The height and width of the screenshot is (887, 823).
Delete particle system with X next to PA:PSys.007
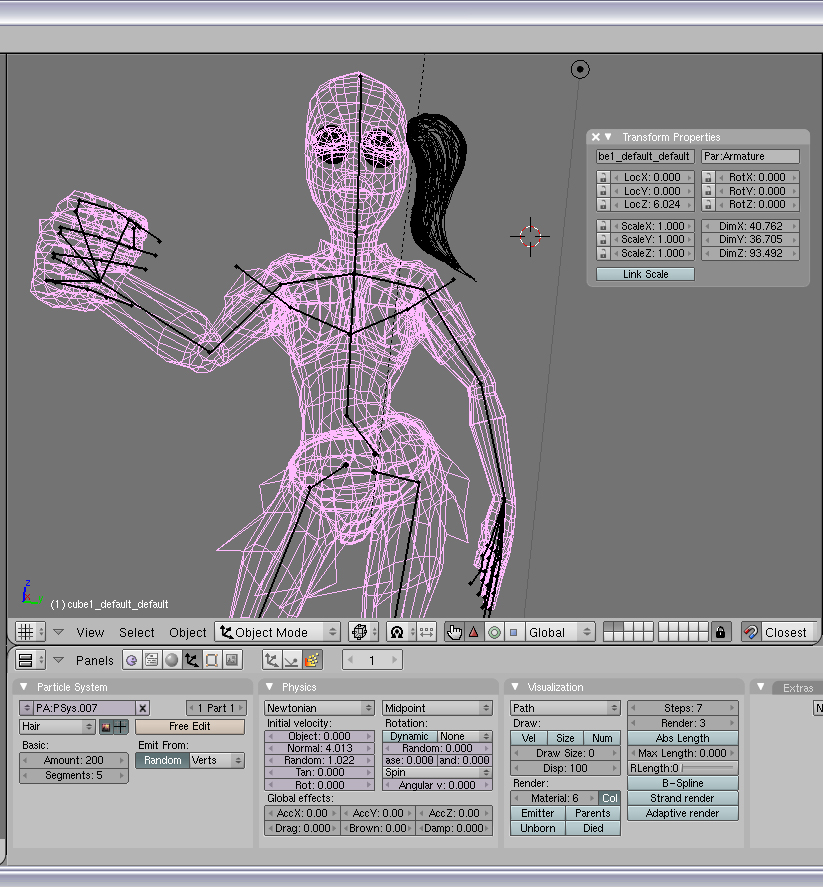point(143,708)
